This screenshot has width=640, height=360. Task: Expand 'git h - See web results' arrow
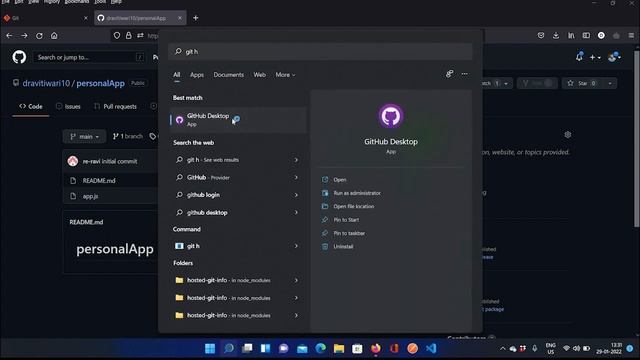point(296,160)
